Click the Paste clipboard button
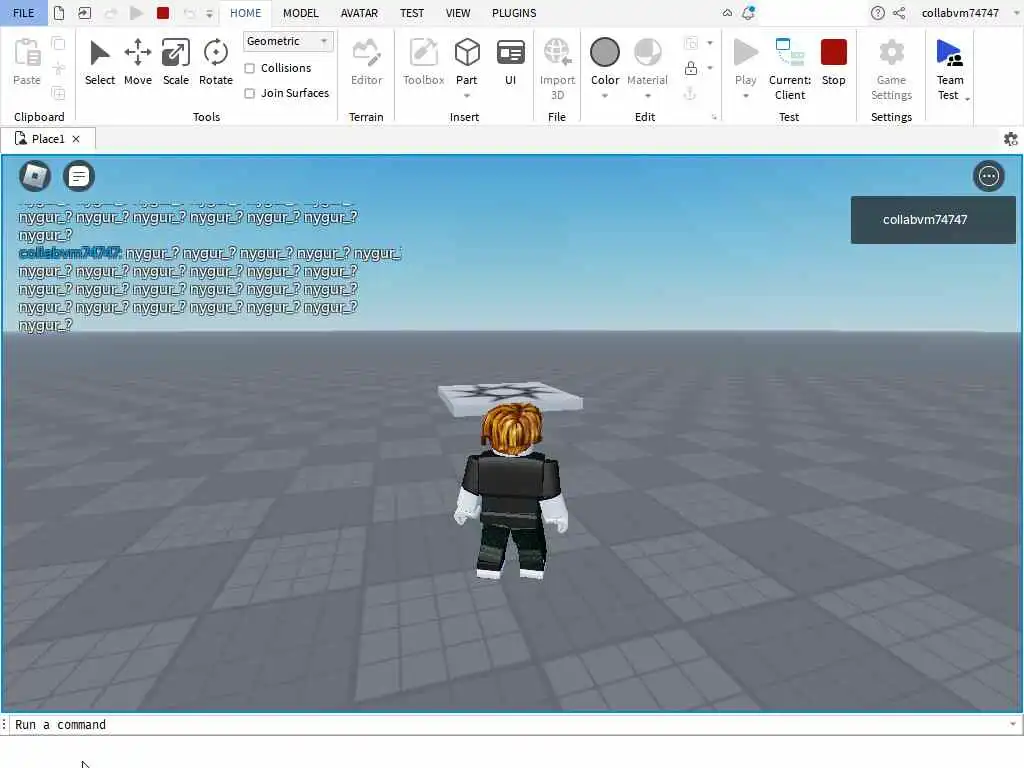 pyautogui.click(x=27, y=62)
